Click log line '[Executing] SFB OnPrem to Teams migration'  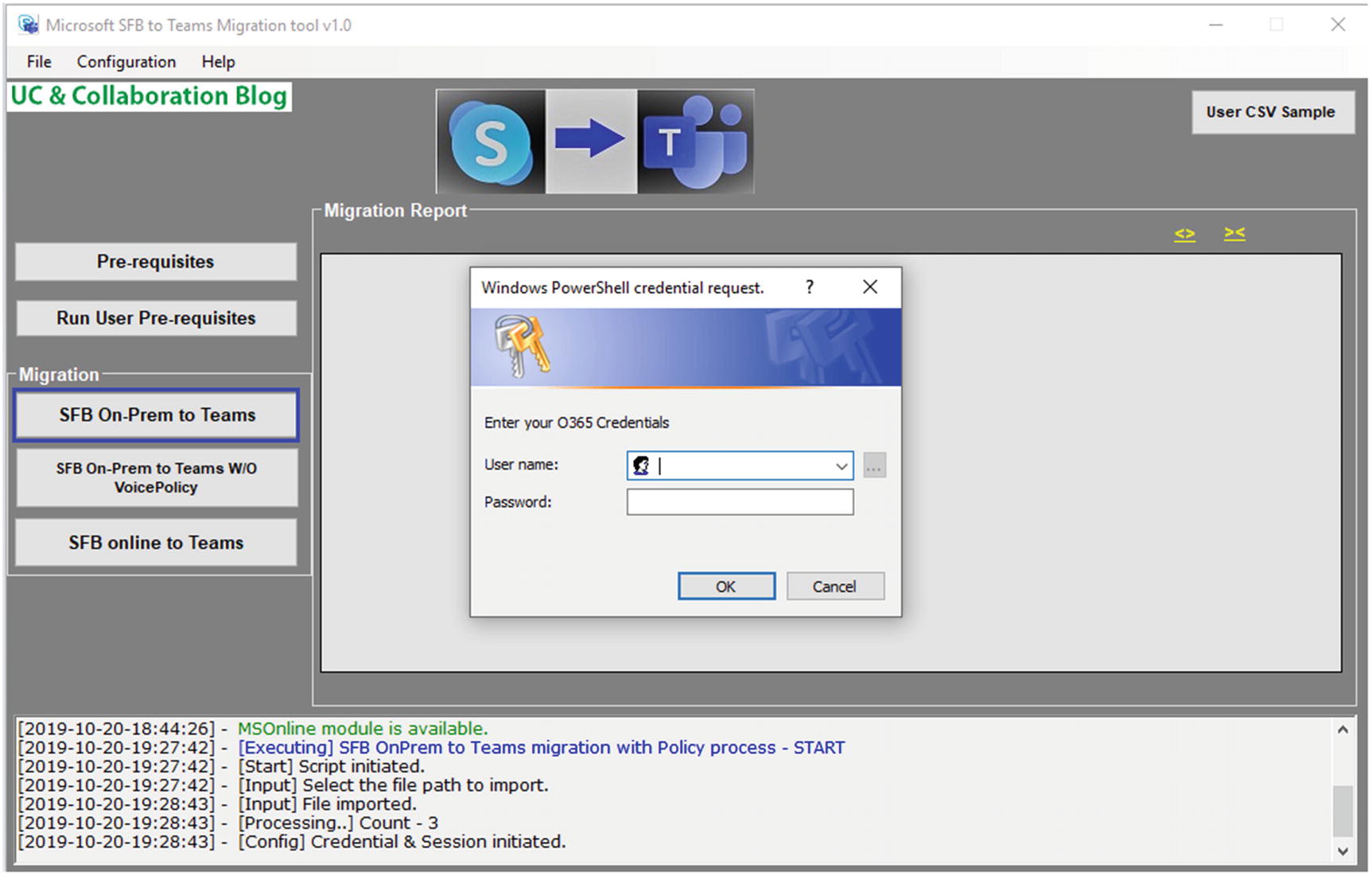pos(542,748)
